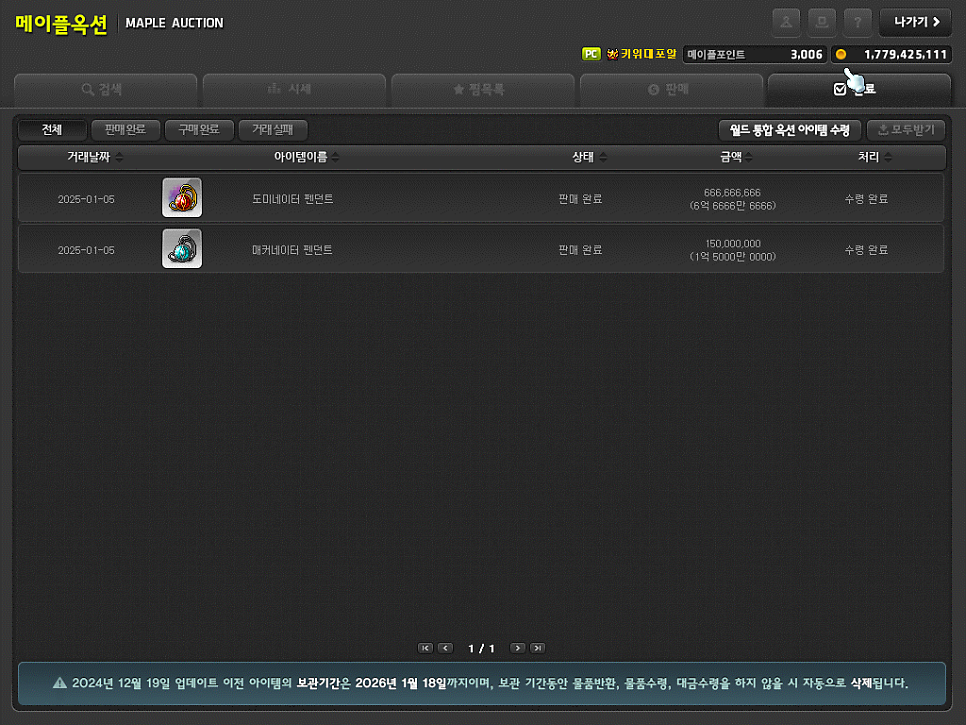Click 판매 완료 status in 메커네이터 row
The image size is (966, 725).
pos(580,250)
